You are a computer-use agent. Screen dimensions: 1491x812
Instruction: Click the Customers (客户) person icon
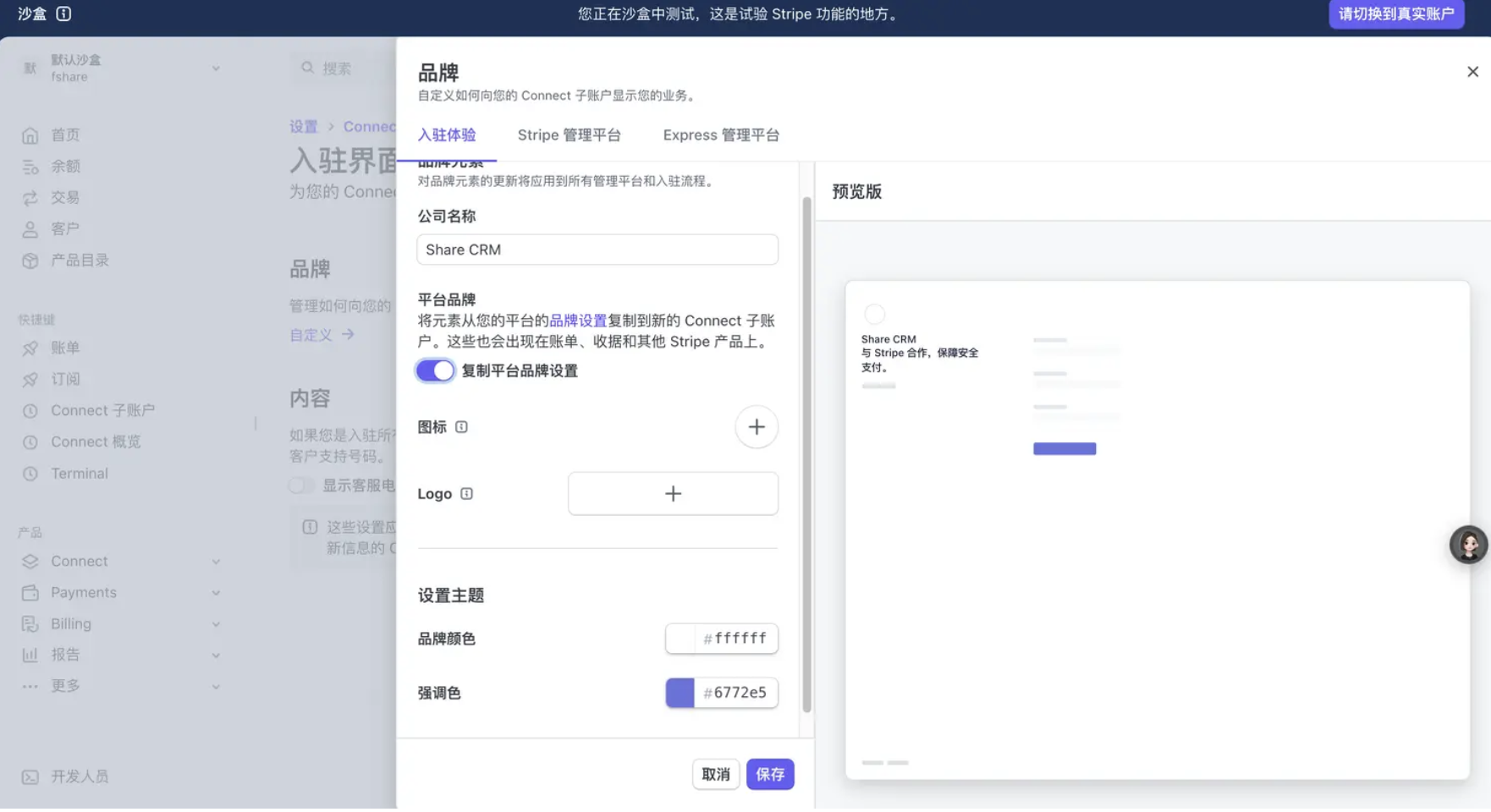(x=30, y=229)
